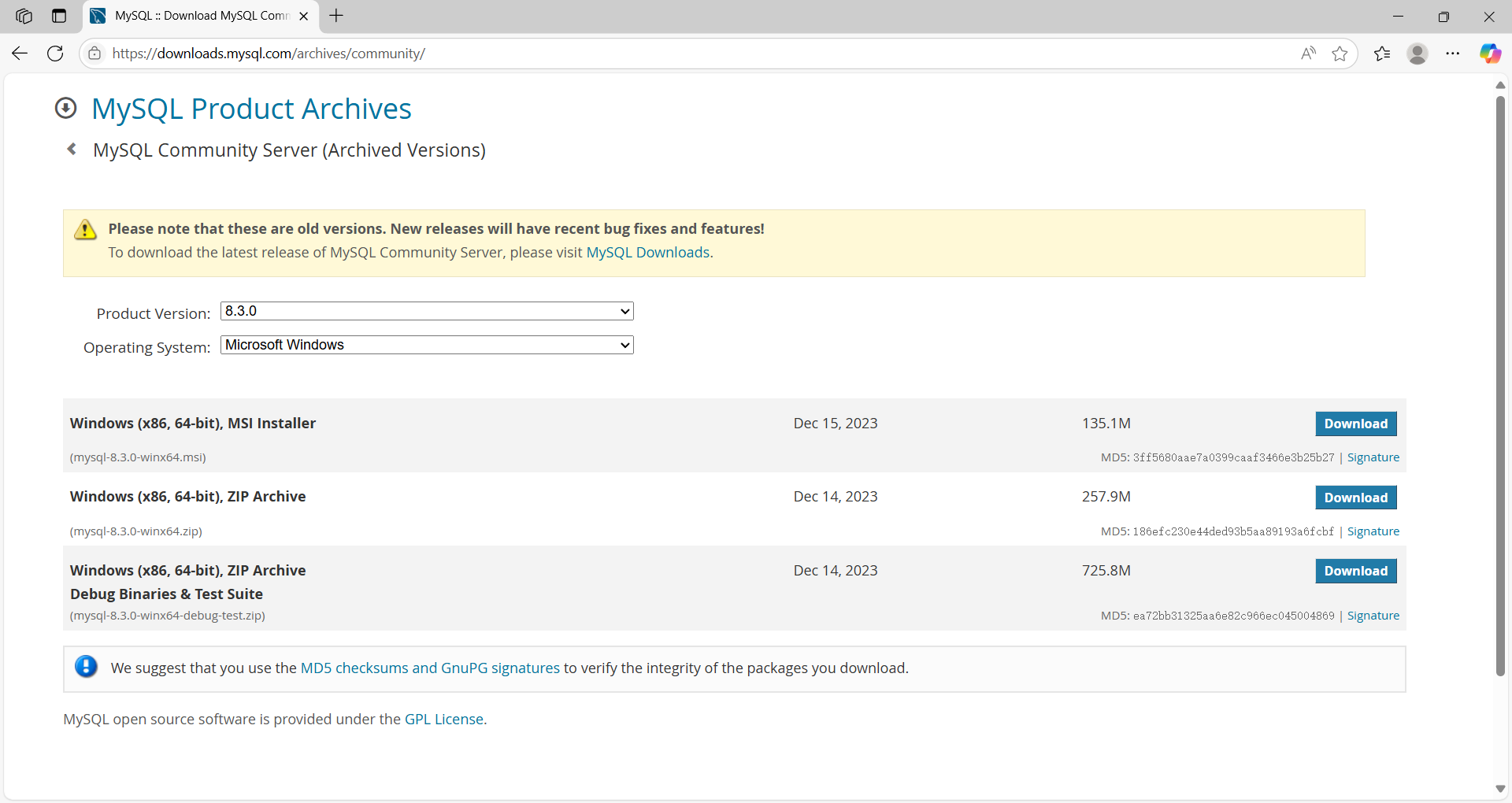Open the Operating System dropdown
Viewport: 1512px width, 803px height.
click(427, 345)
